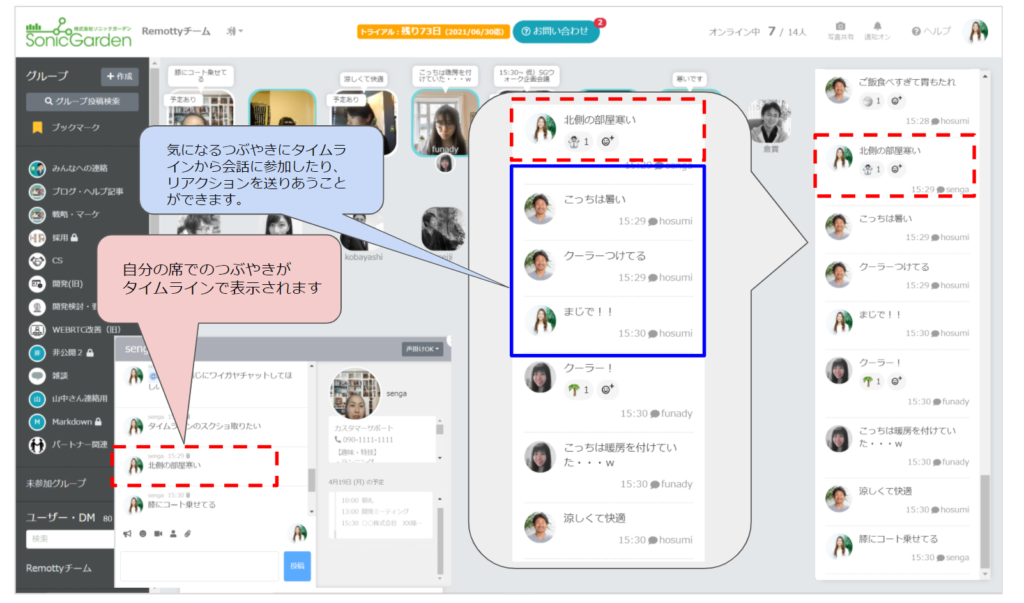Screen dimensions: 1024x603
Task: Click the グループ投稿検索 search button
Action: pyautogui.click(x=82, y=101)
